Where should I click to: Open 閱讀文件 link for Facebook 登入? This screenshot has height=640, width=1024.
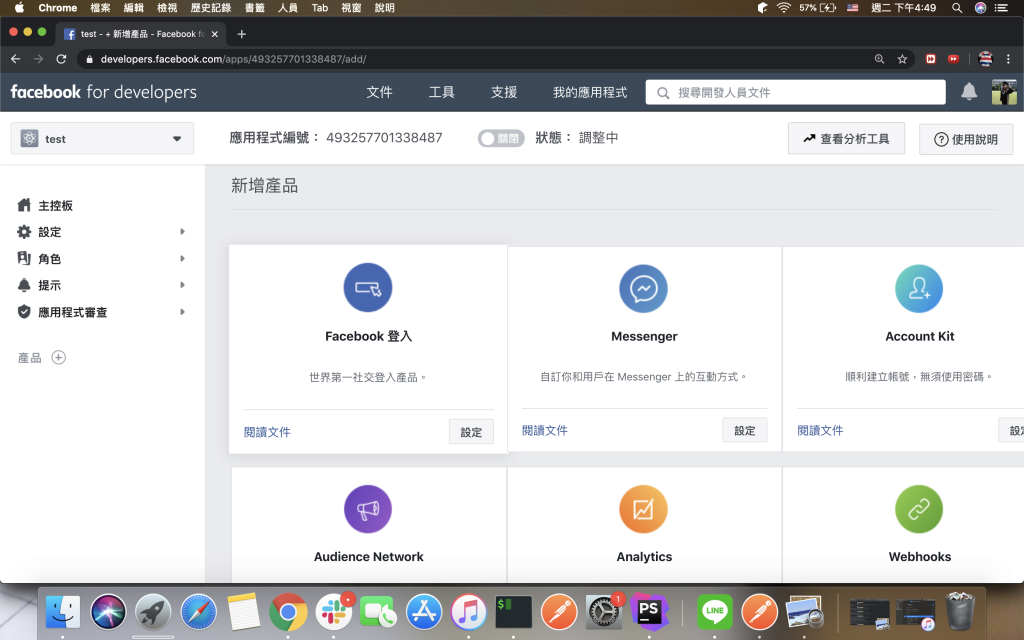pyautogui.click(x=267, y=432)
